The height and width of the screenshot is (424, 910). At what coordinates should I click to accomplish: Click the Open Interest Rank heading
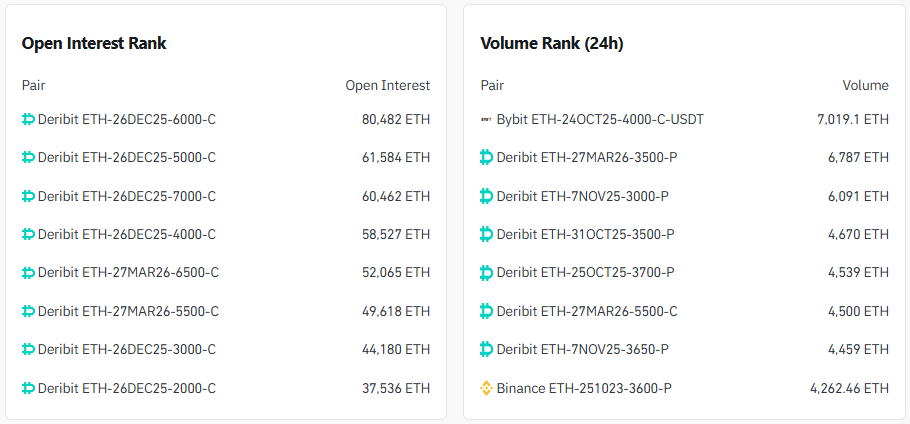point(94,43)
